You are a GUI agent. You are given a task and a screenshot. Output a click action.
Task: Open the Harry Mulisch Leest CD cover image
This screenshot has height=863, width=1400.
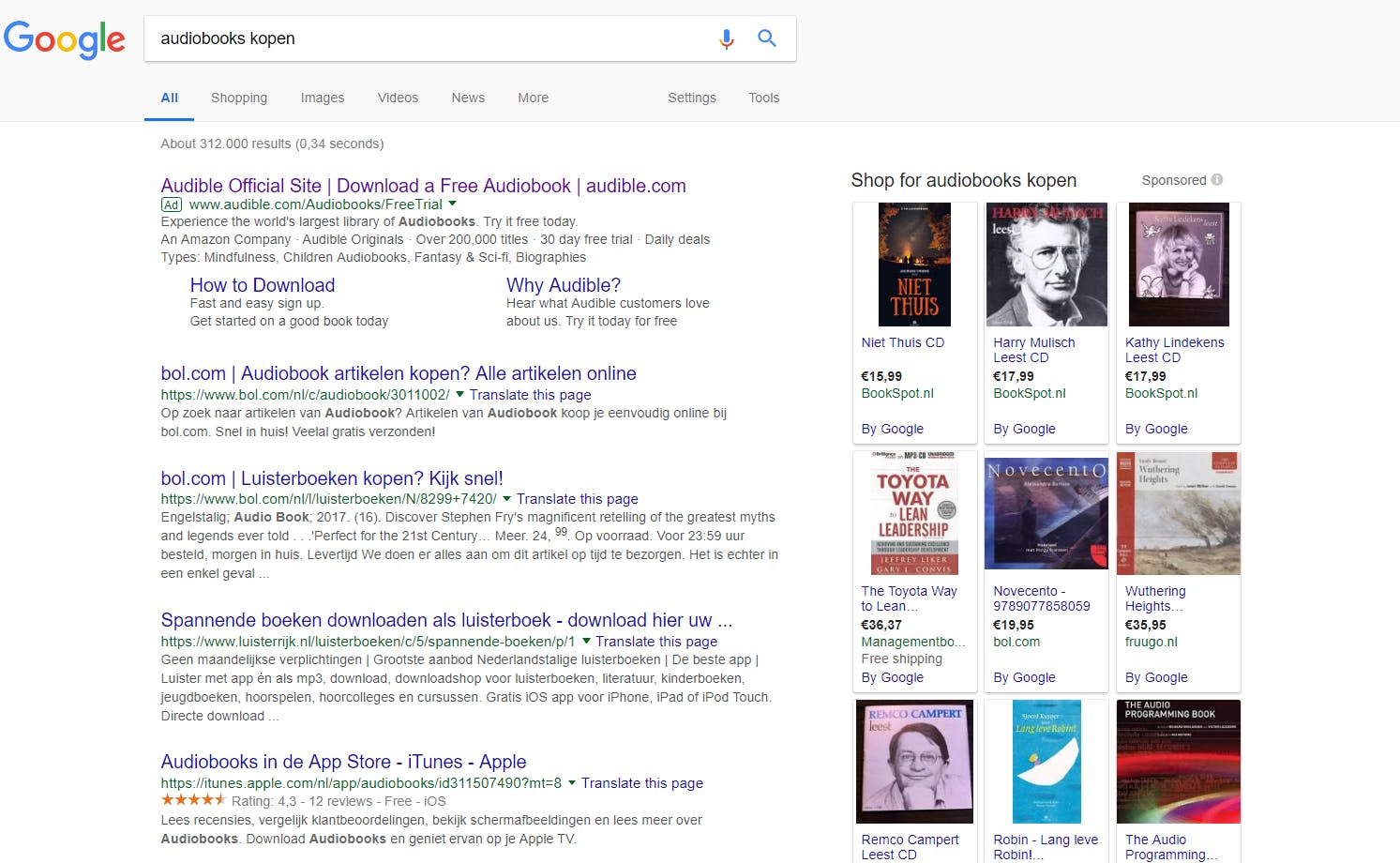[1046, 265]
